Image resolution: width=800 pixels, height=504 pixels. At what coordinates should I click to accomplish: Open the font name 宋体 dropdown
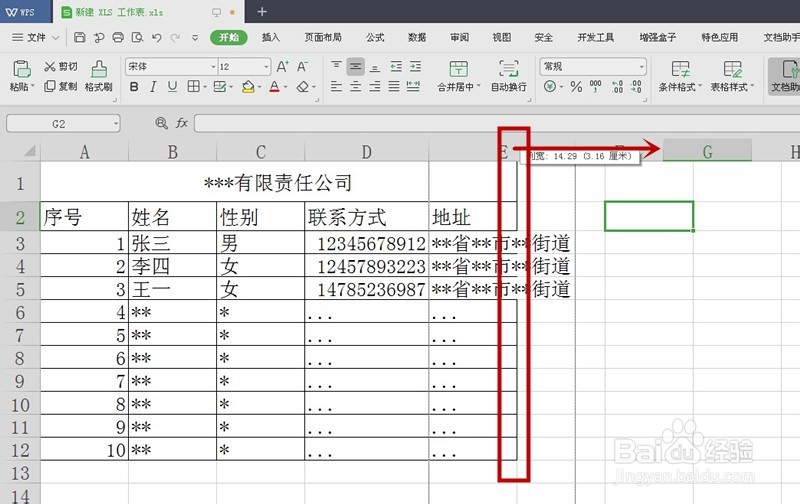tap(213, 67)
